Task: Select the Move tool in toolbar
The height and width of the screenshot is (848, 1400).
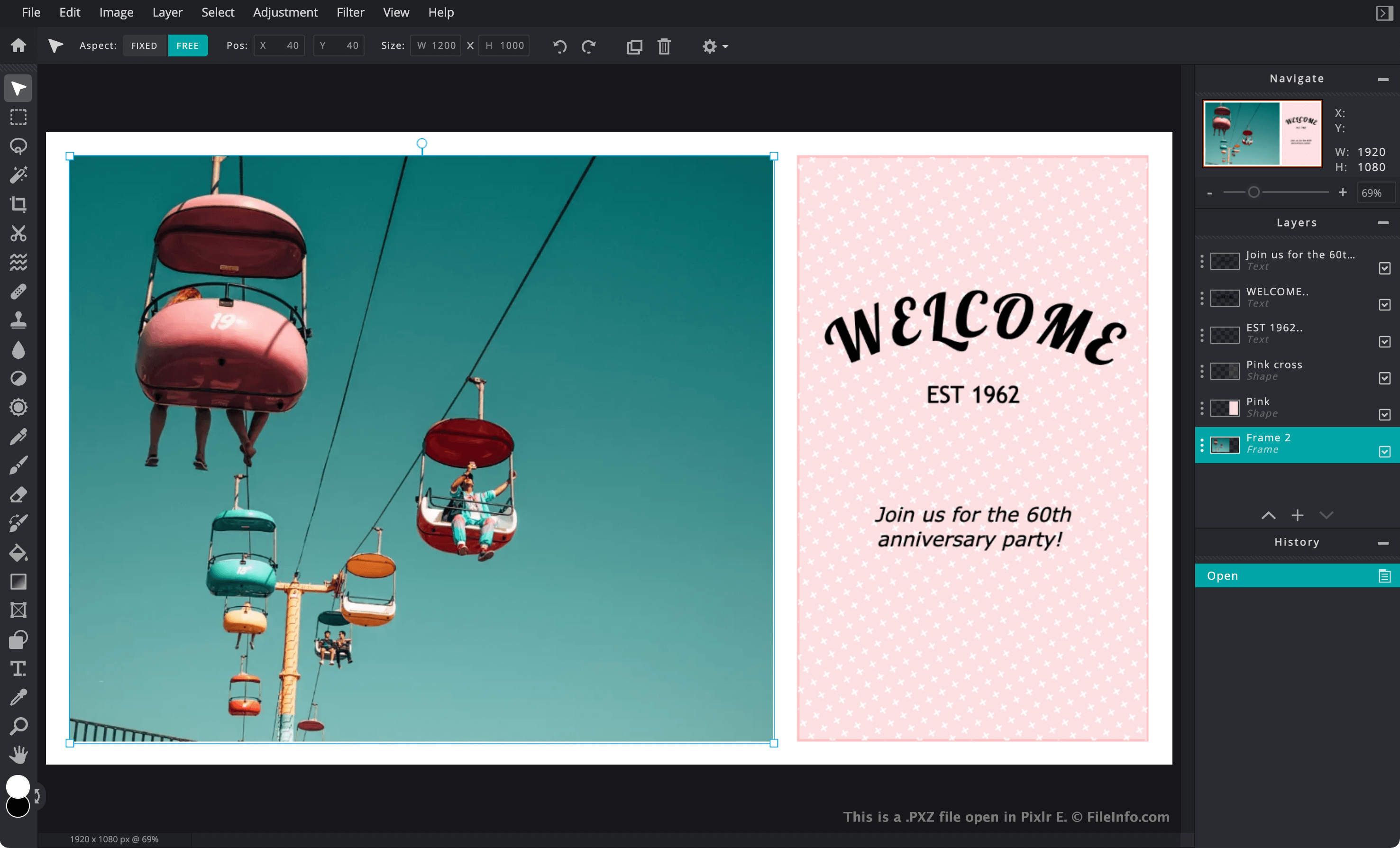Action: click(17, 89)
